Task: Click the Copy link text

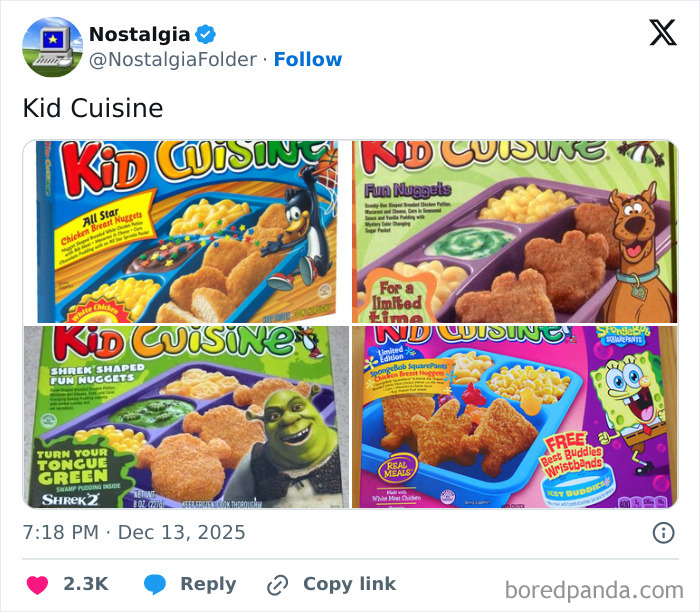Action: [349, 585]
